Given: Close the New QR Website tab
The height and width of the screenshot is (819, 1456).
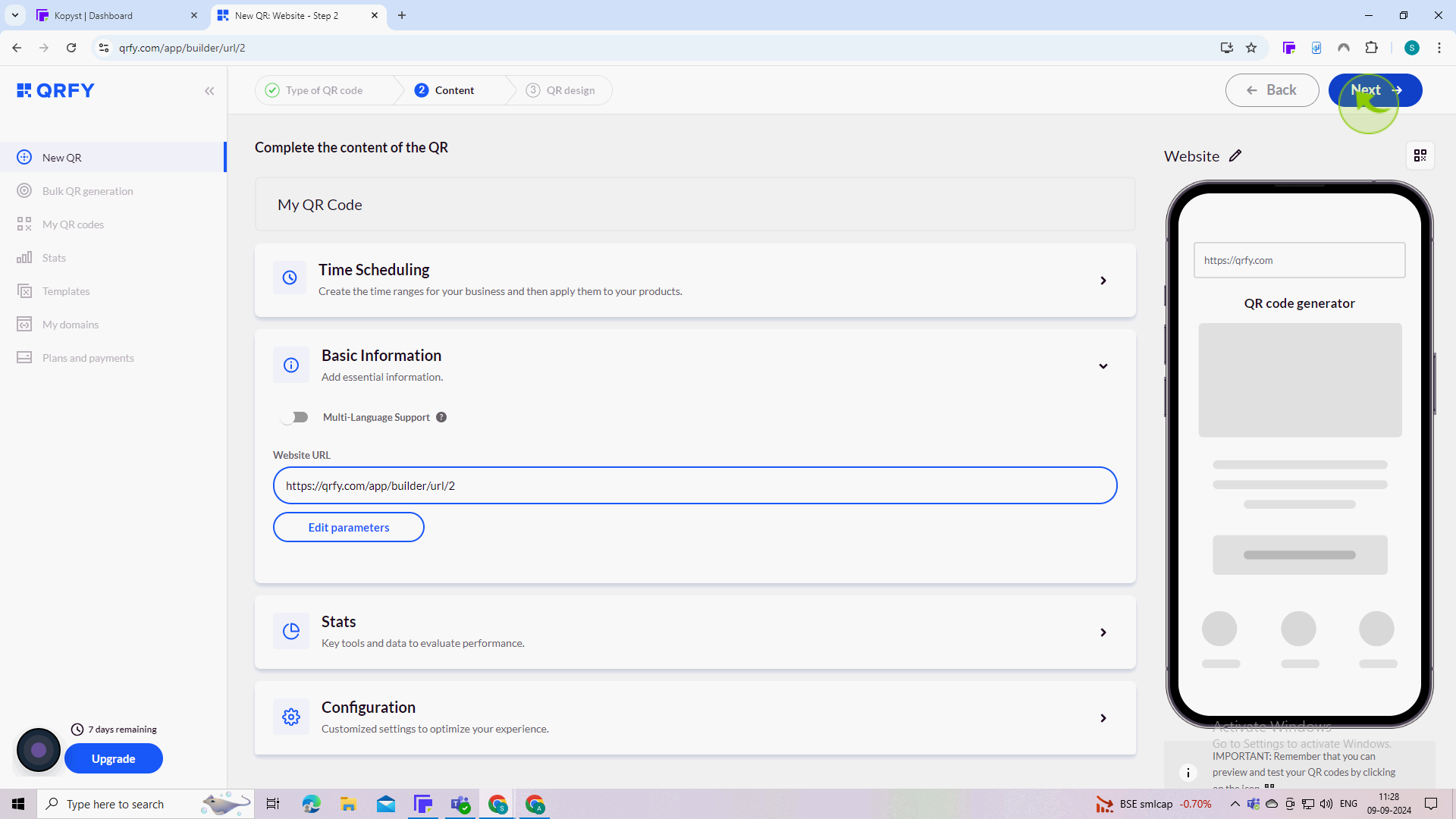Looking at the screenshot, I should click(x=375, y=15).
